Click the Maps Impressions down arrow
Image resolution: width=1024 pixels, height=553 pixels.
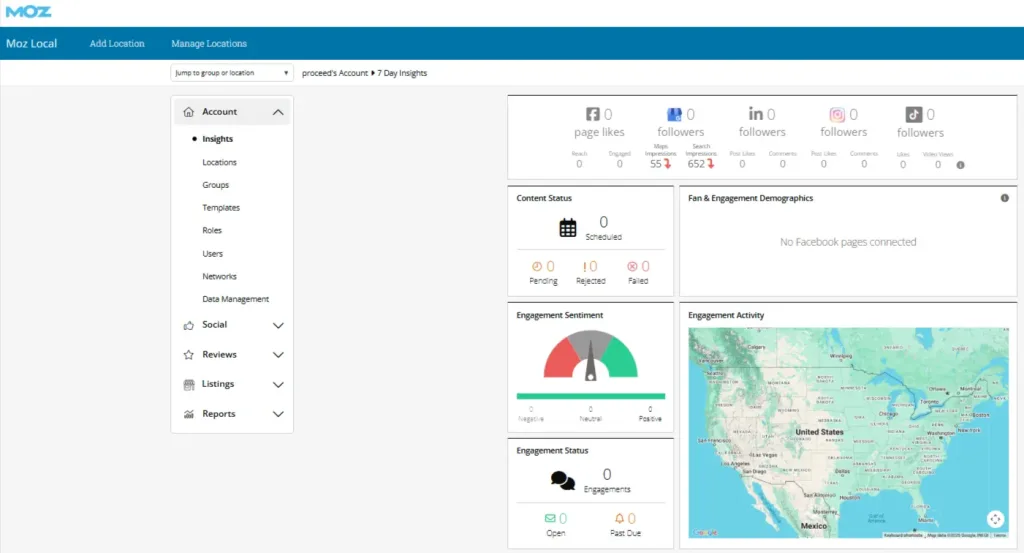coord(667,164)
